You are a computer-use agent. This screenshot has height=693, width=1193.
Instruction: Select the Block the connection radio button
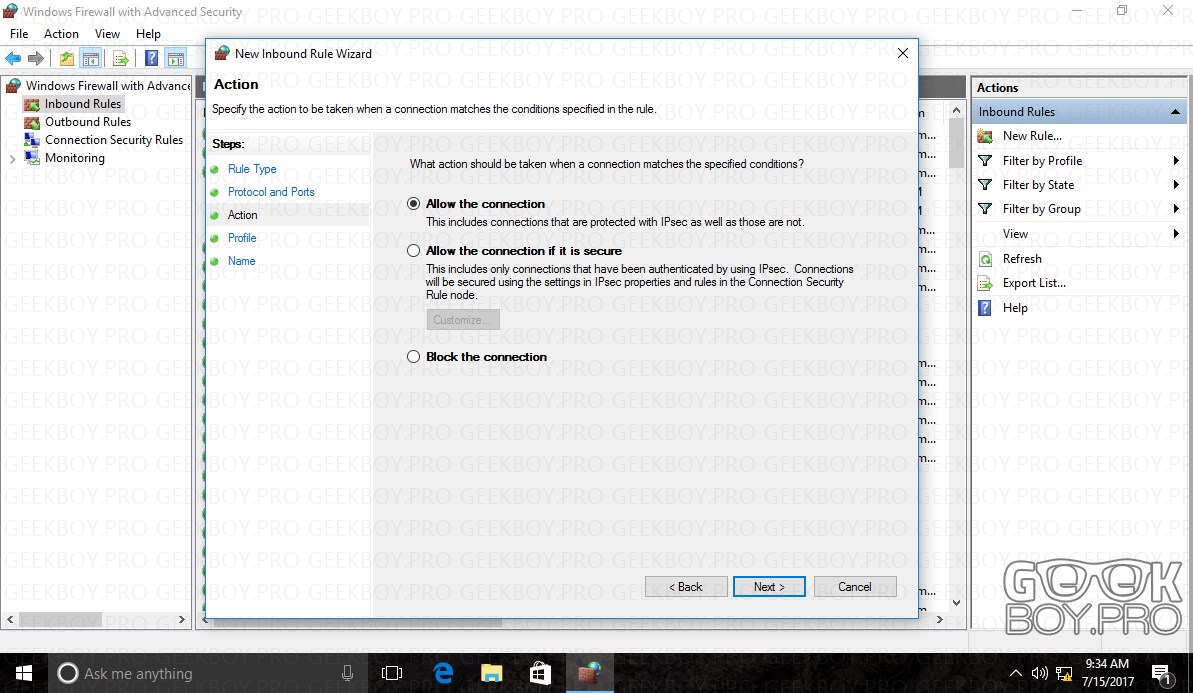point(413,357)
